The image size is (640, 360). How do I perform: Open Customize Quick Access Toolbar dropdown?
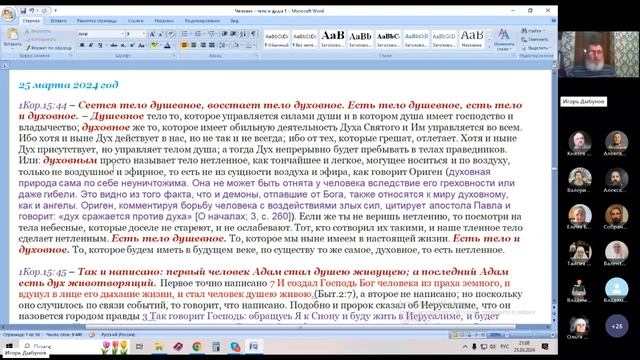(x=55, y=11)
